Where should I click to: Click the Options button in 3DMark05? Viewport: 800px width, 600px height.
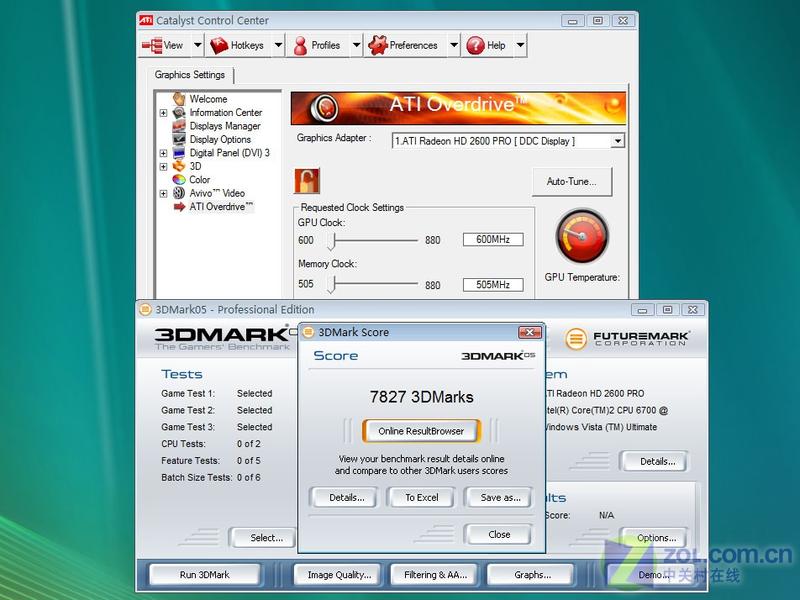click(x=656, y=538)
